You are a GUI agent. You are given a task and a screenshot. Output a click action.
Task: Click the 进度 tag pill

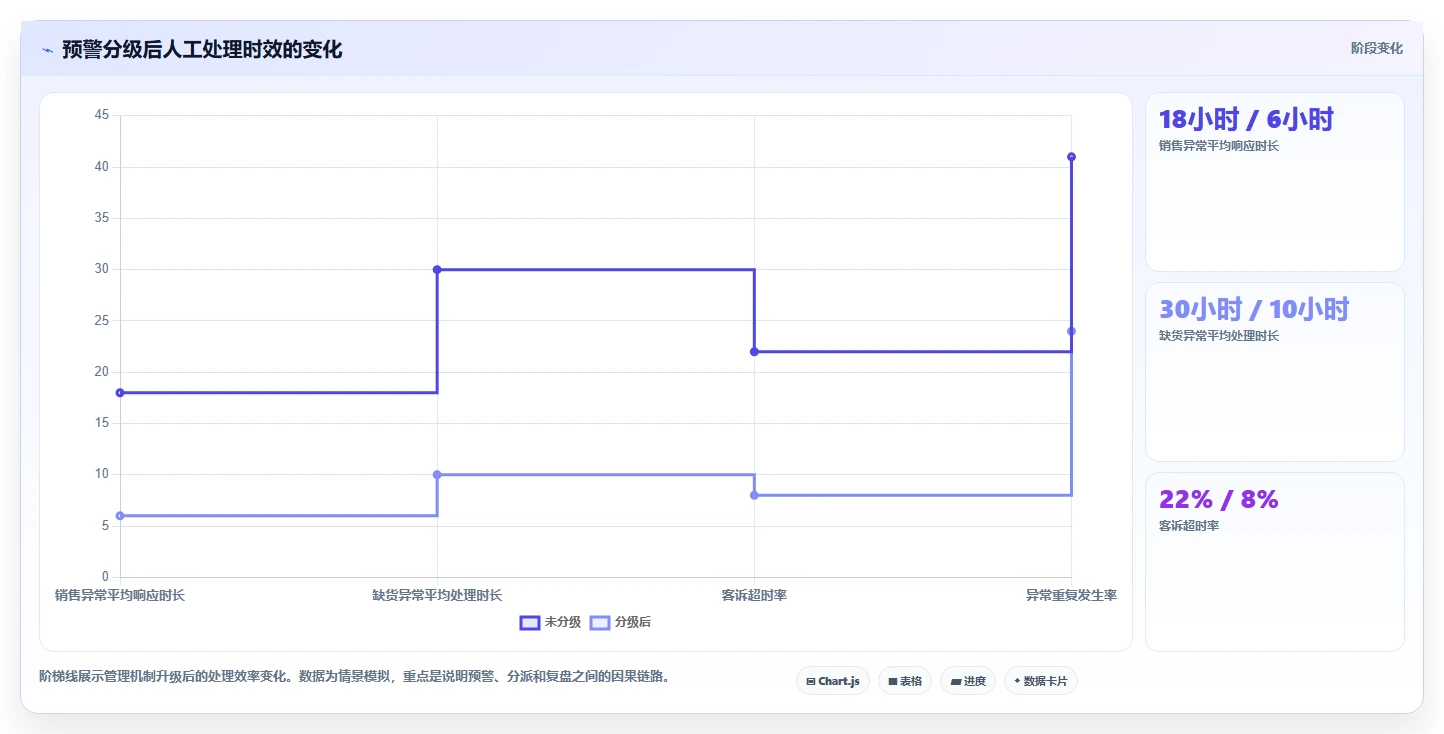click(x=968, y=681)
